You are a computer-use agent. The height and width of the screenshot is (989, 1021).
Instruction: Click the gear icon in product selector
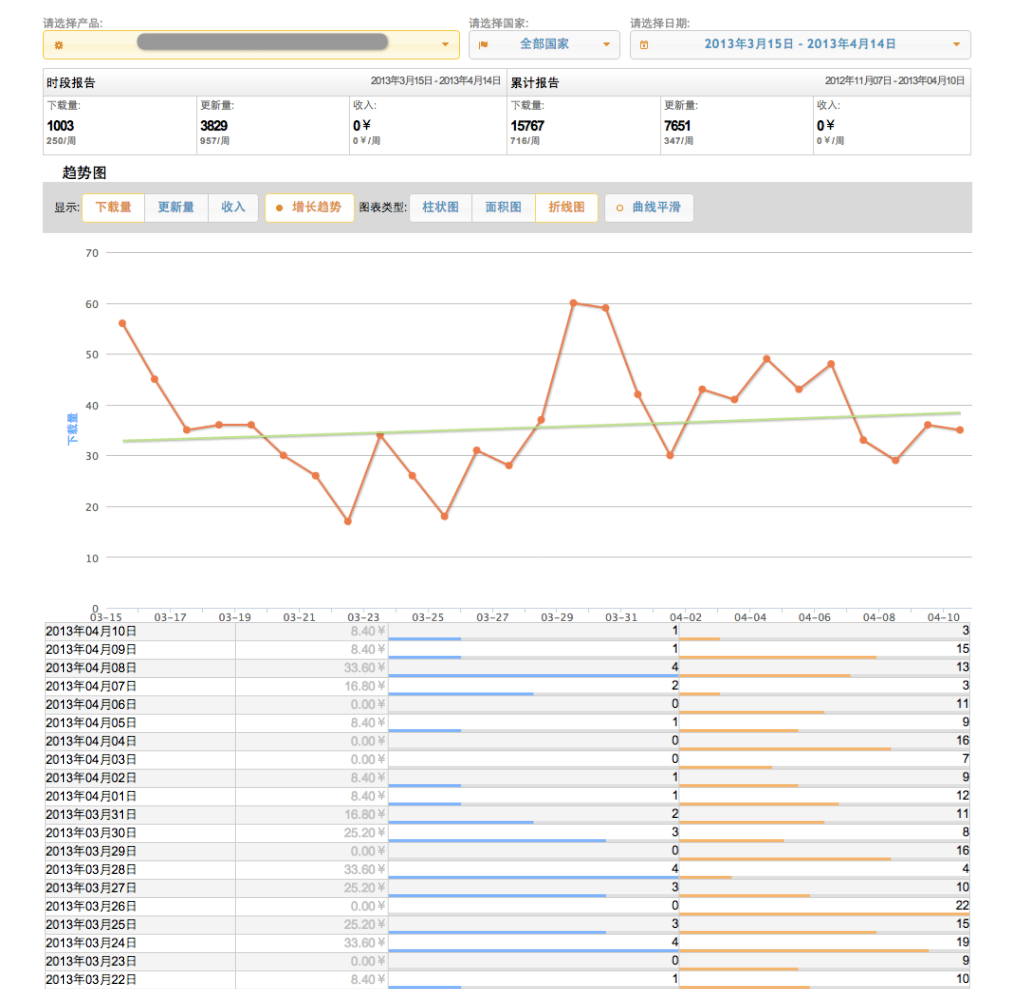(58, 45)
